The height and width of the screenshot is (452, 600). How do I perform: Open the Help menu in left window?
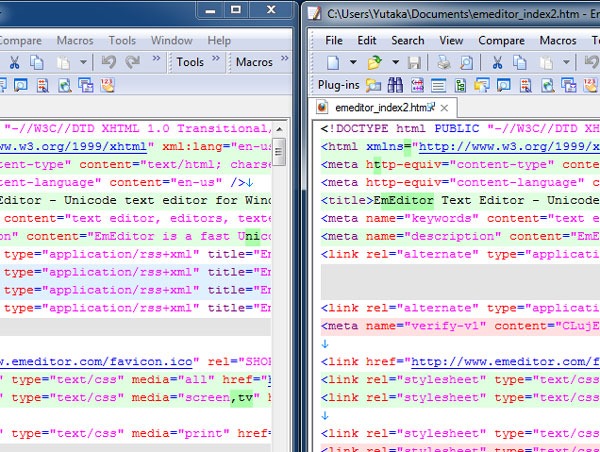click(x=219, y=41)
